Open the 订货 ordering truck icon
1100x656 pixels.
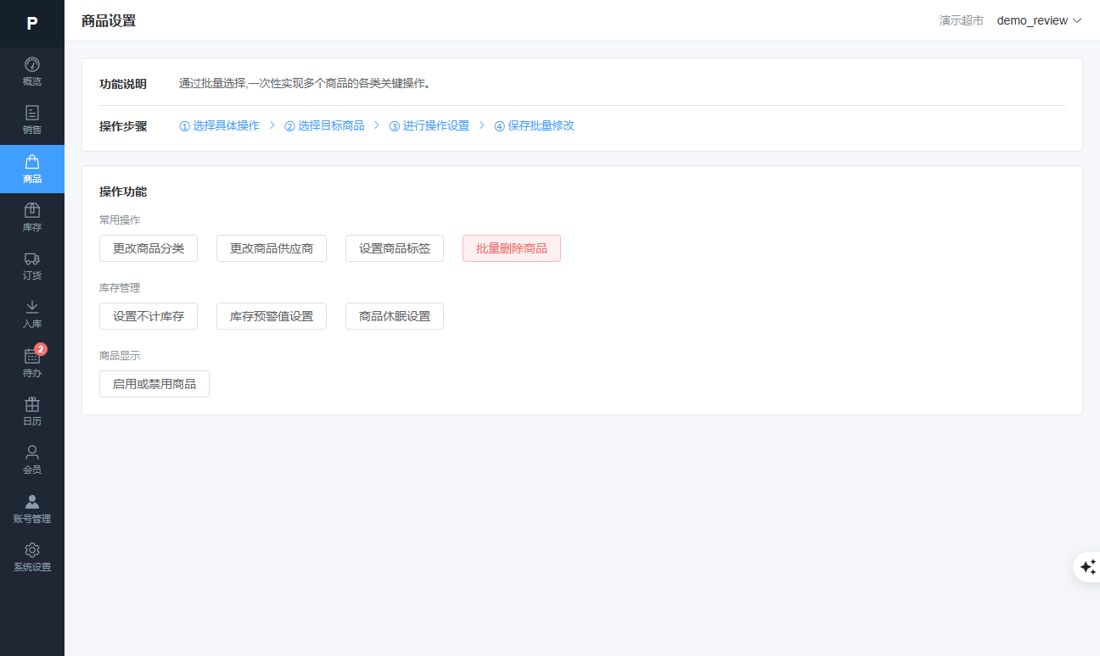click(x=32, y=266)
